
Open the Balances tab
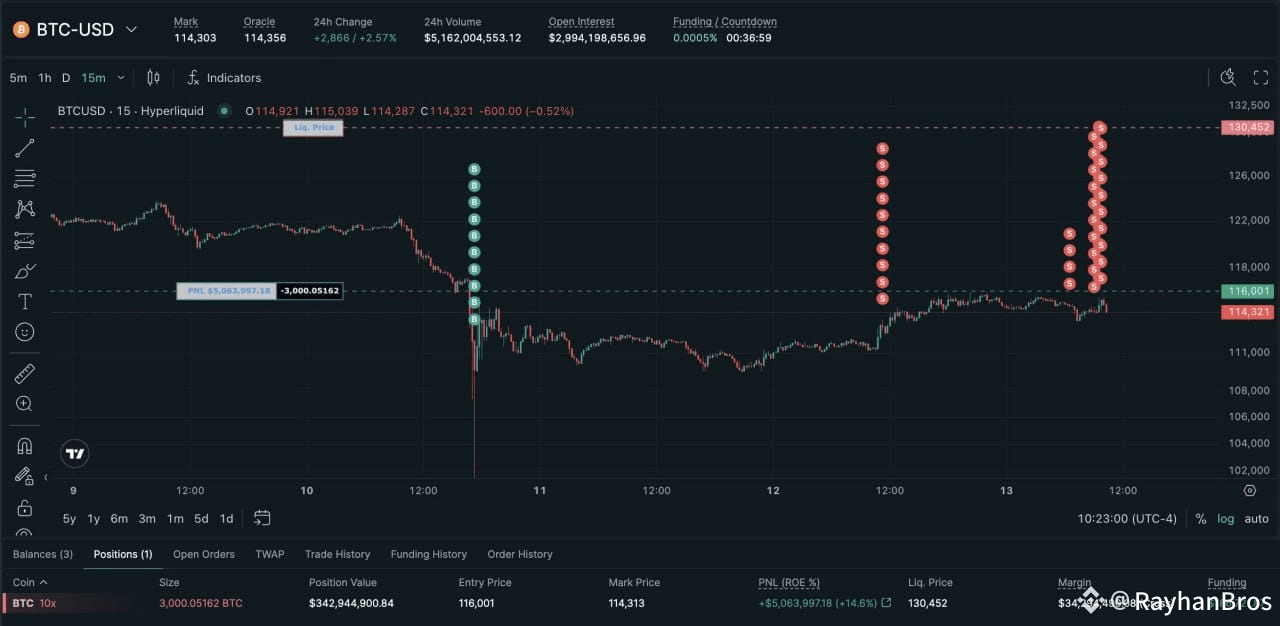pyautogui.click(x=42, y=554)
